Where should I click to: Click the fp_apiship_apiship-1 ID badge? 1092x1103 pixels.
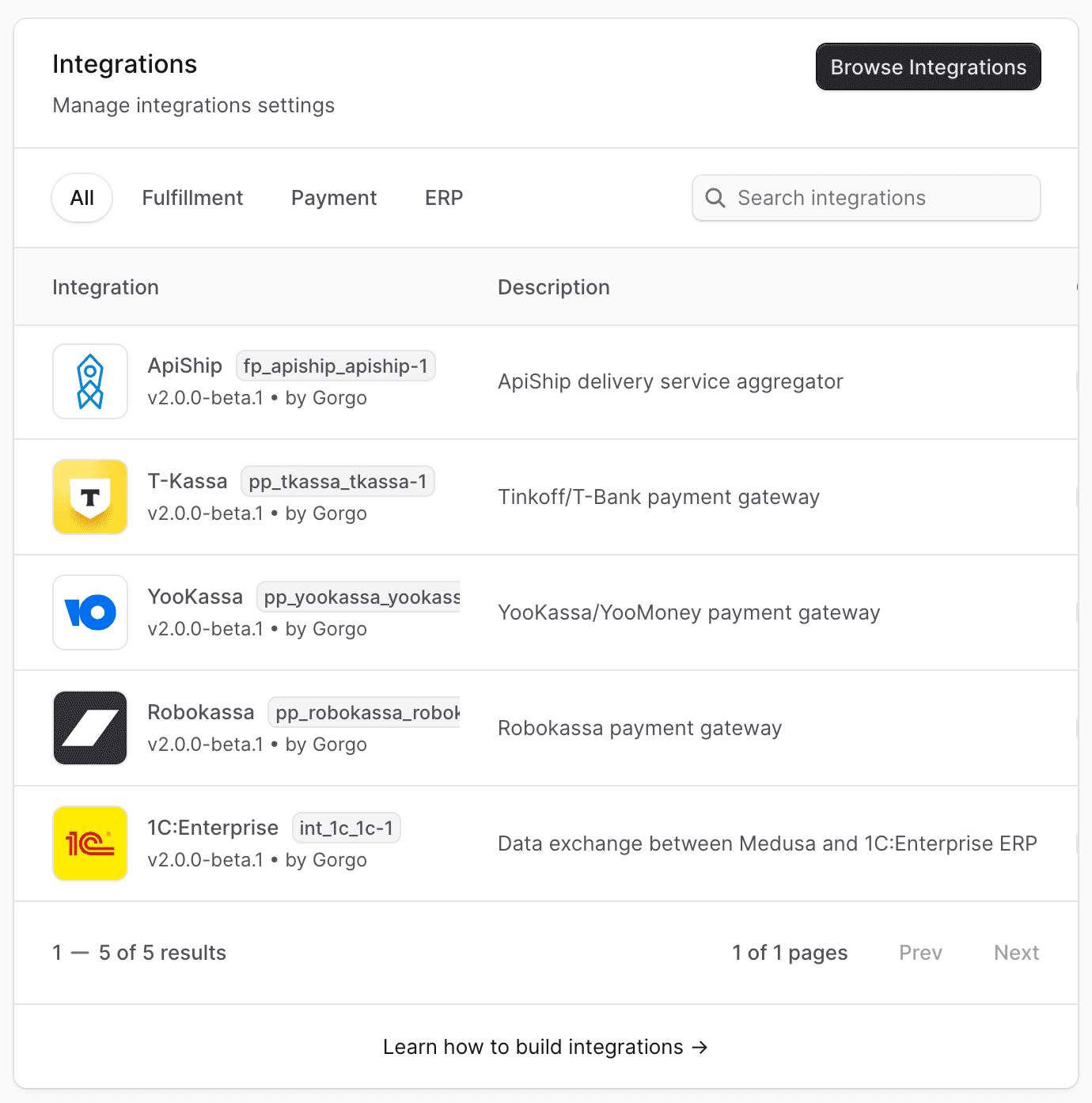click(336, 366)
